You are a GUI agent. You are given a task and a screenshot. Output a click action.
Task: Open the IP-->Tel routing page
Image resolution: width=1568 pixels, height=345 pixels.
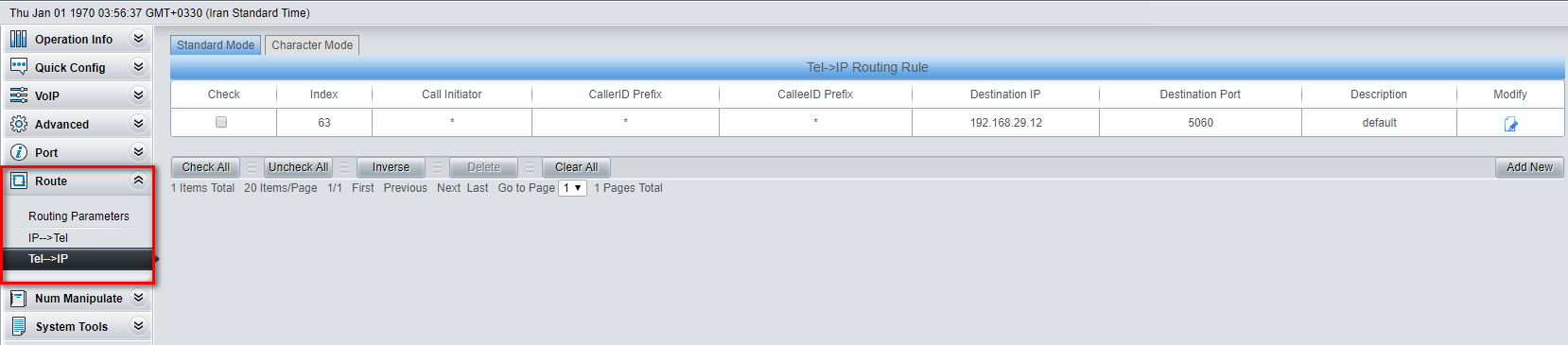coord(48,237)
